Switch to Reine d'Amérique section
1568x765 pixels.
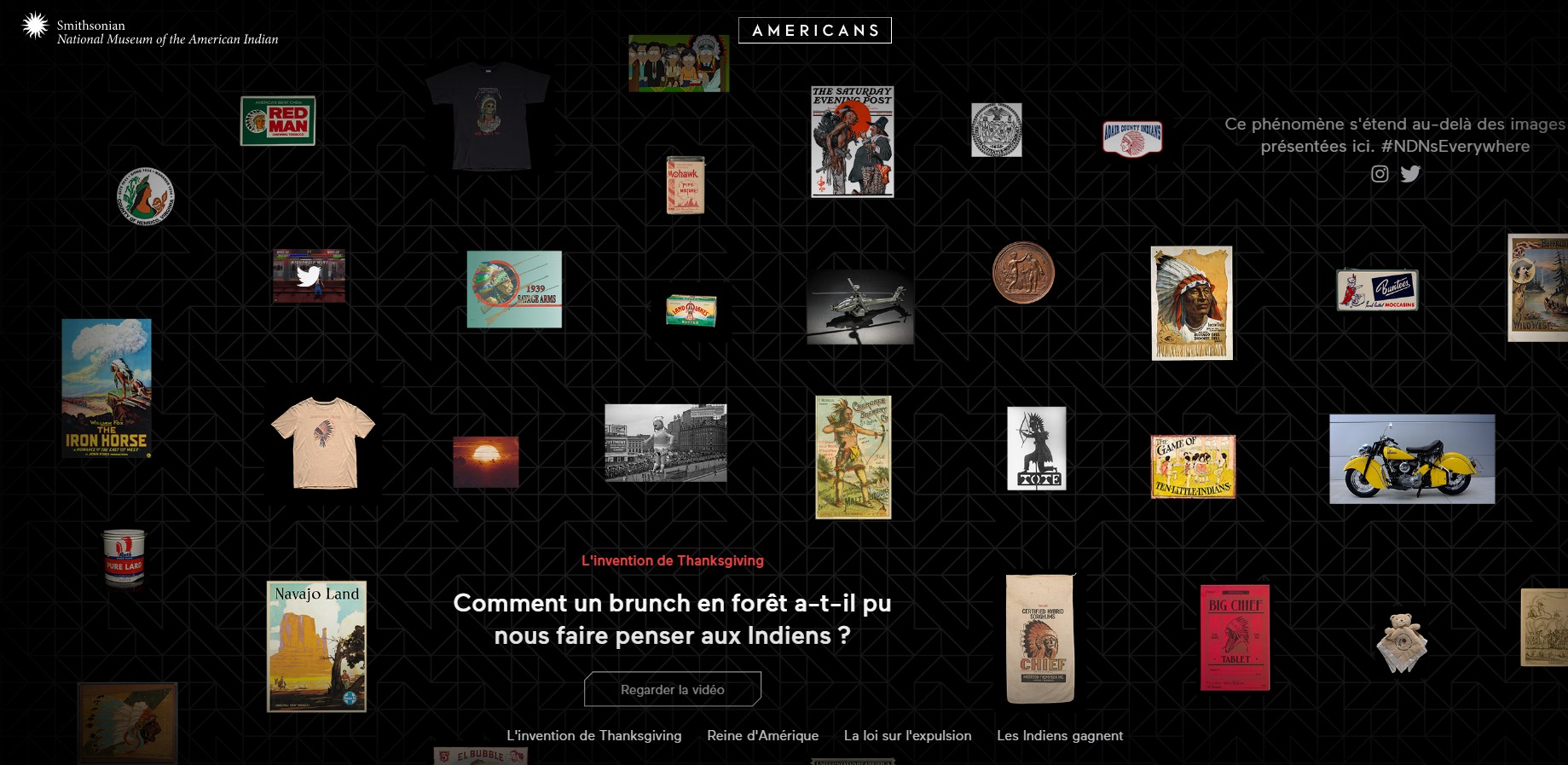pyautogui.click(x=763, y=735)
